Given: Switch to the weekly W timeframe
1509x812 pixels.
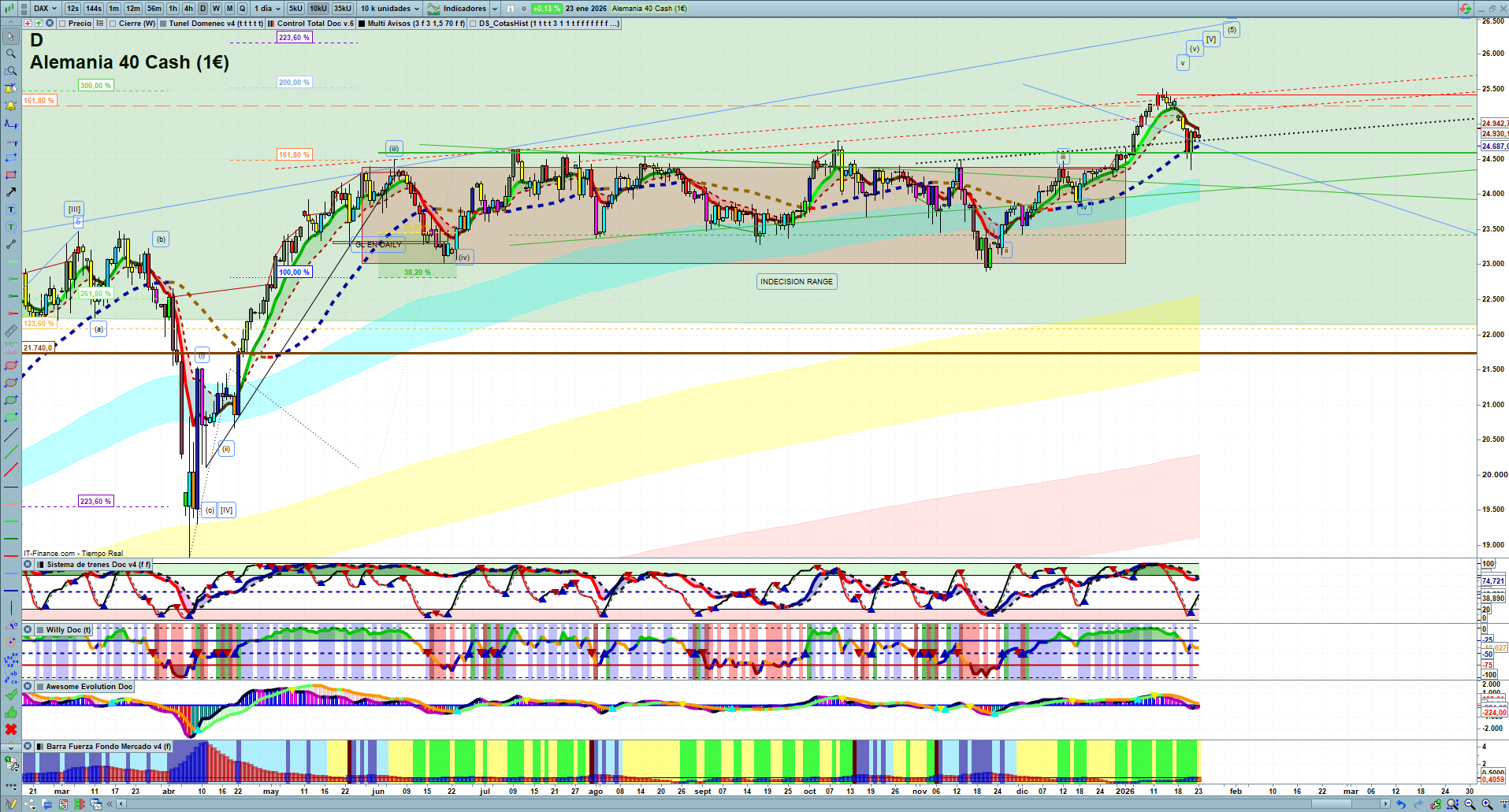Looking at the screenshot, I should click(216, 9).
